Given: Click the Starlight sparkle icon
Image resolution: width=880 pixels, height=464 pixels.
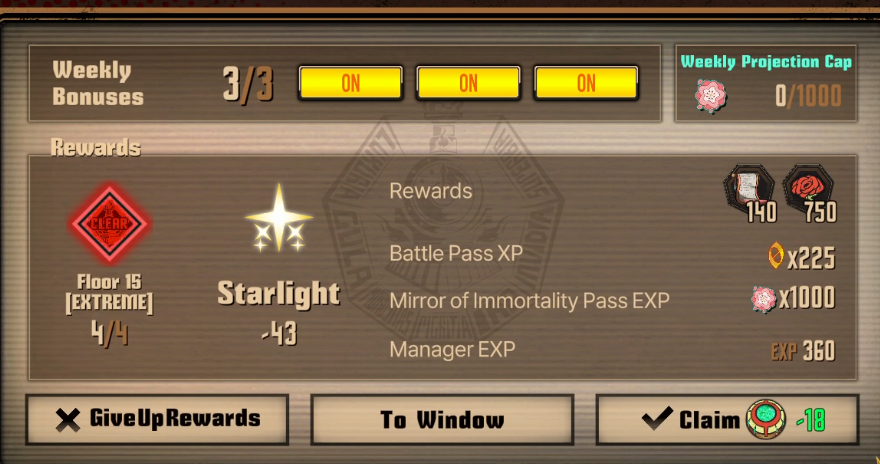Looking at the screenshot, I should click(x=279, y=219).
